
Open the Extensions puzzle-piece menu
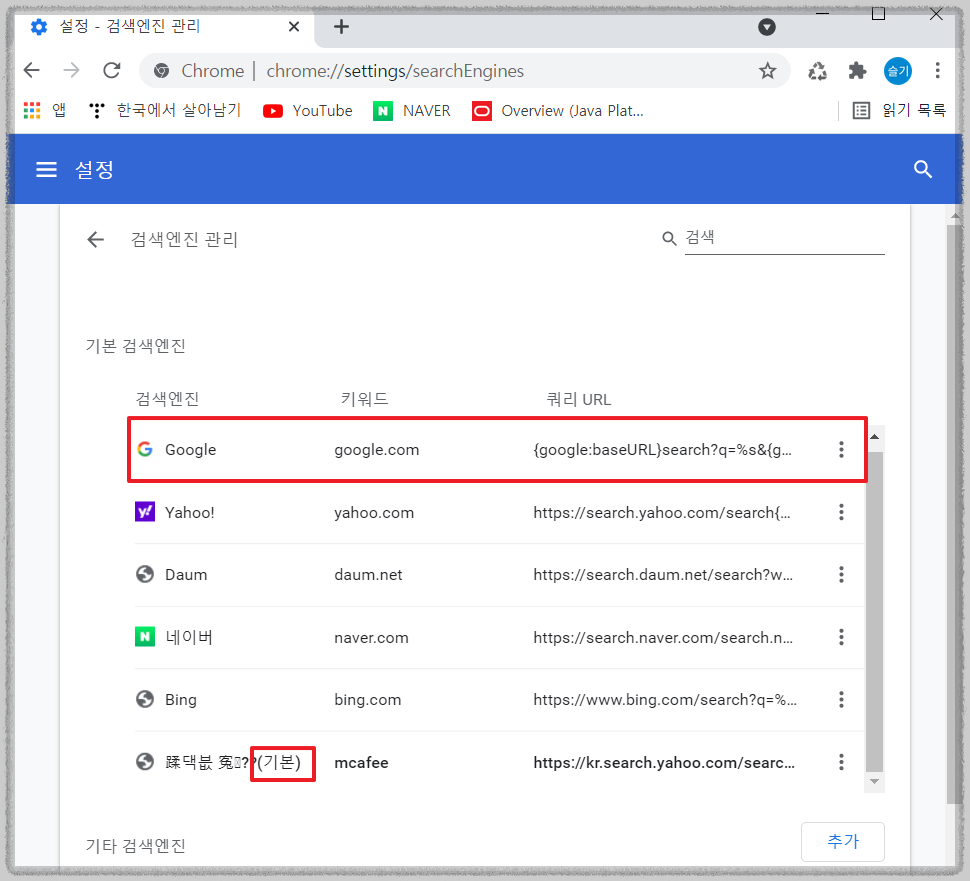click(x=857, y=71)
